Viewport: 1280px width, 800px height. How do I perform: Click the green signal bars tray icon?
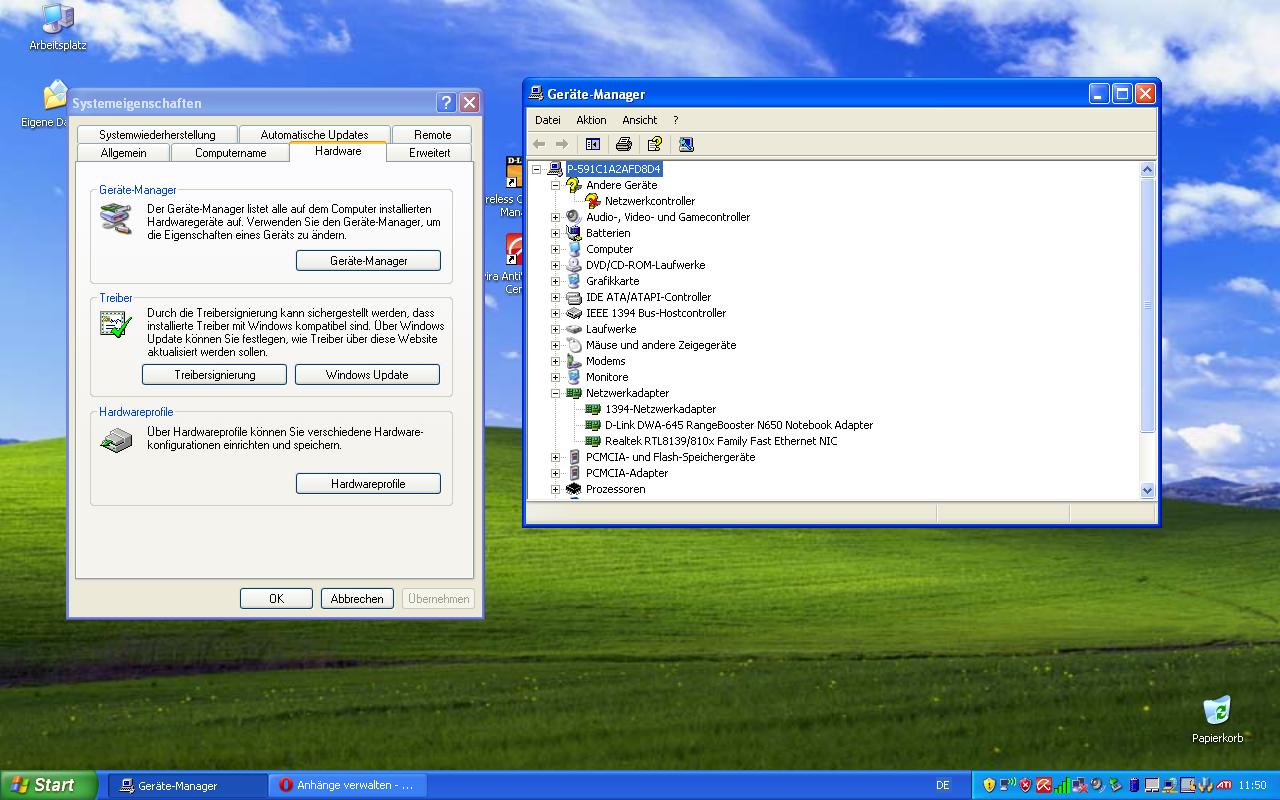(1062, 785)
